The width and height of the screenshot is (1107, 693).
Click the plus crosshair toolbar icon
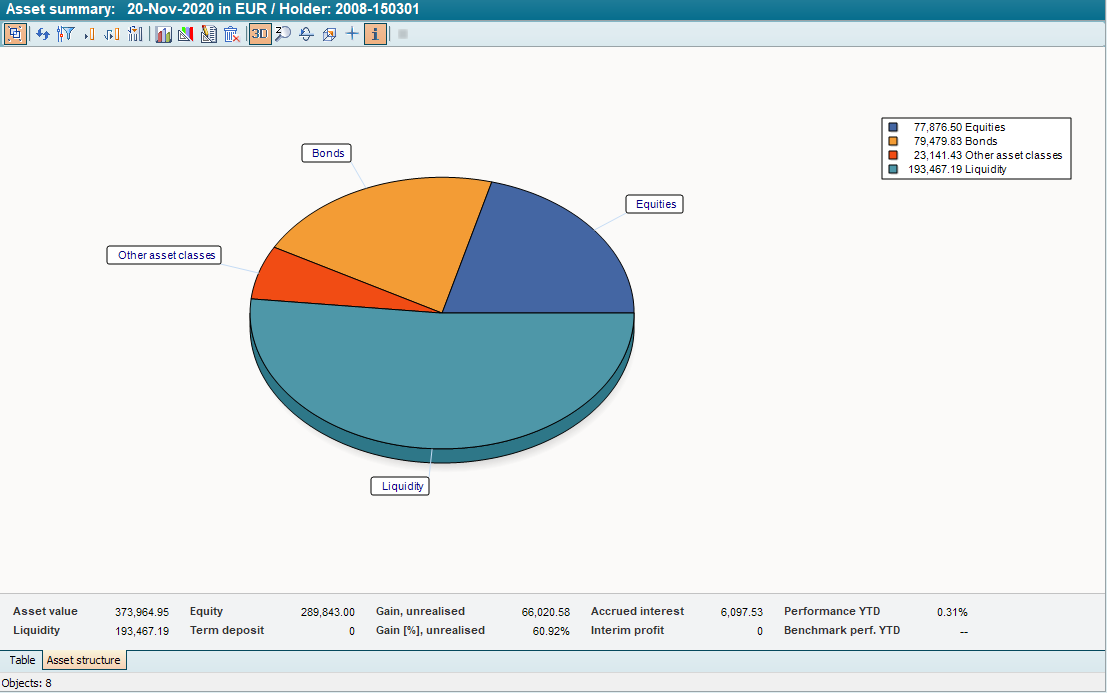pos(351,34)
